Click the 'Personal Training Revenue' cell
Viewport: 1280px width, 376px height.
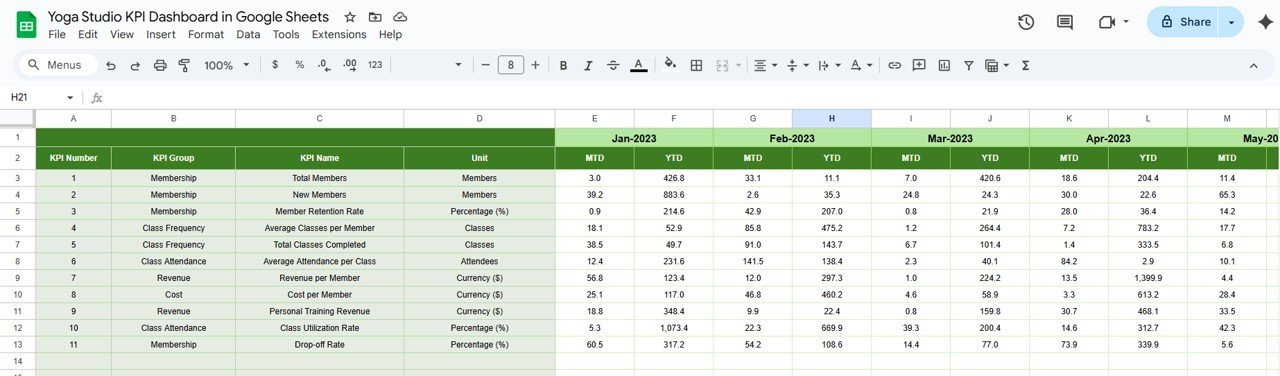[319, 312]
